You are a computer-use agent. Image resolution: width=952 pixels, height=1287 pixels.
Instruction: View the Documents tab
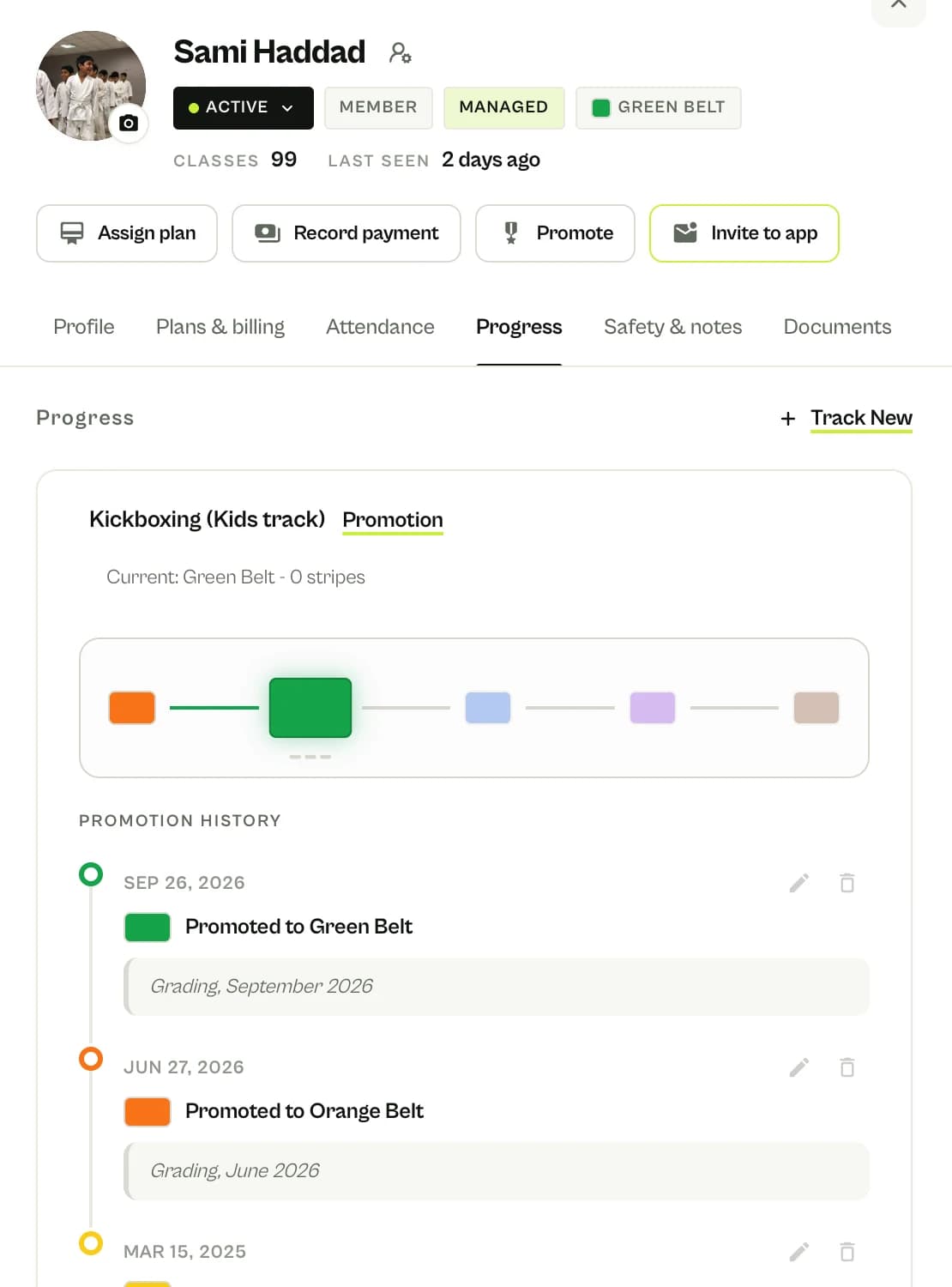[x=838, y=327]
